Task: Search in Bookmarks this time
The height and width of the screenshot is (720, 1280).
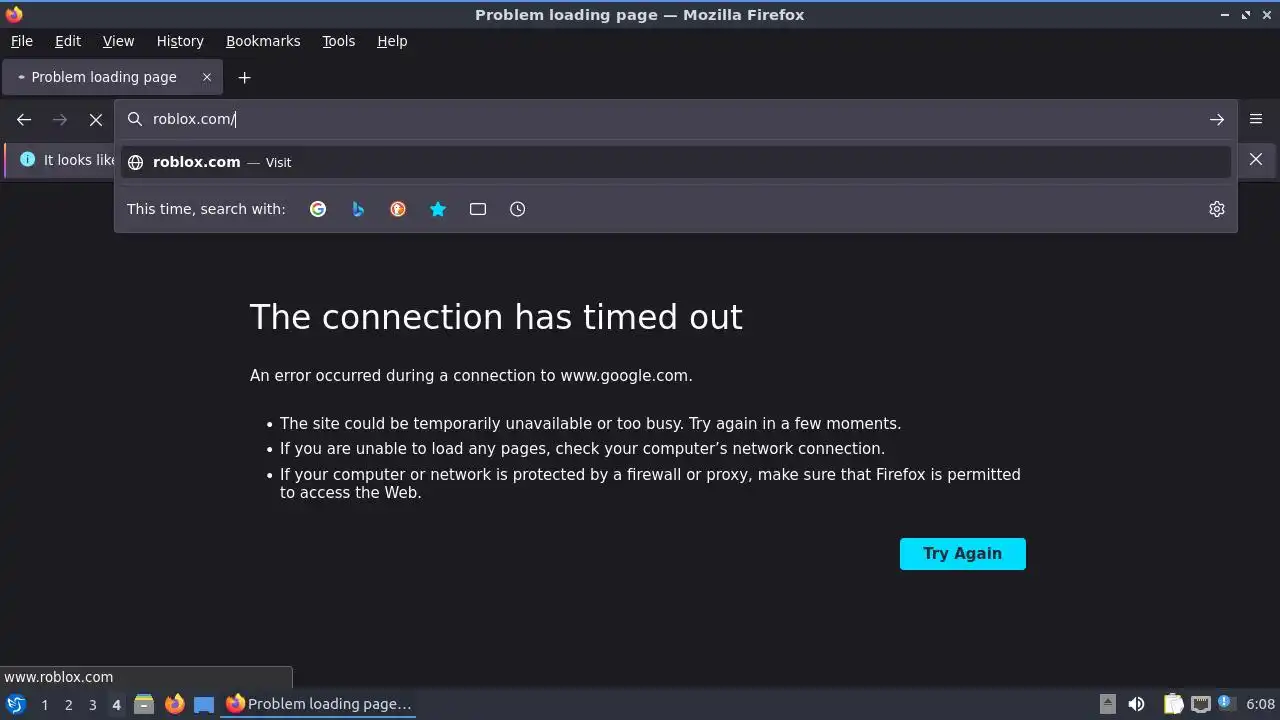Action: pos(438,209)
